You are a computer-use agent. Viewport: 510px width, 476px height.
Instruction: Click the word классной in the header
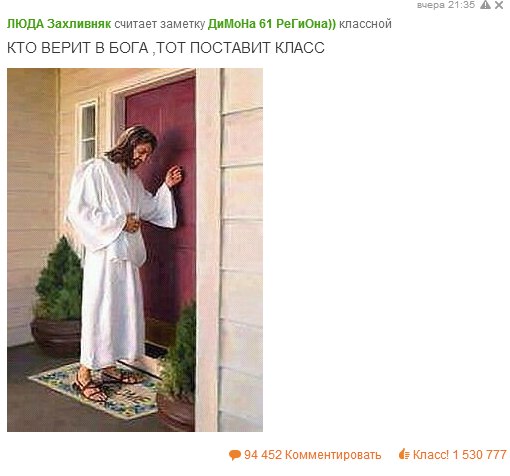coord(365,24)
